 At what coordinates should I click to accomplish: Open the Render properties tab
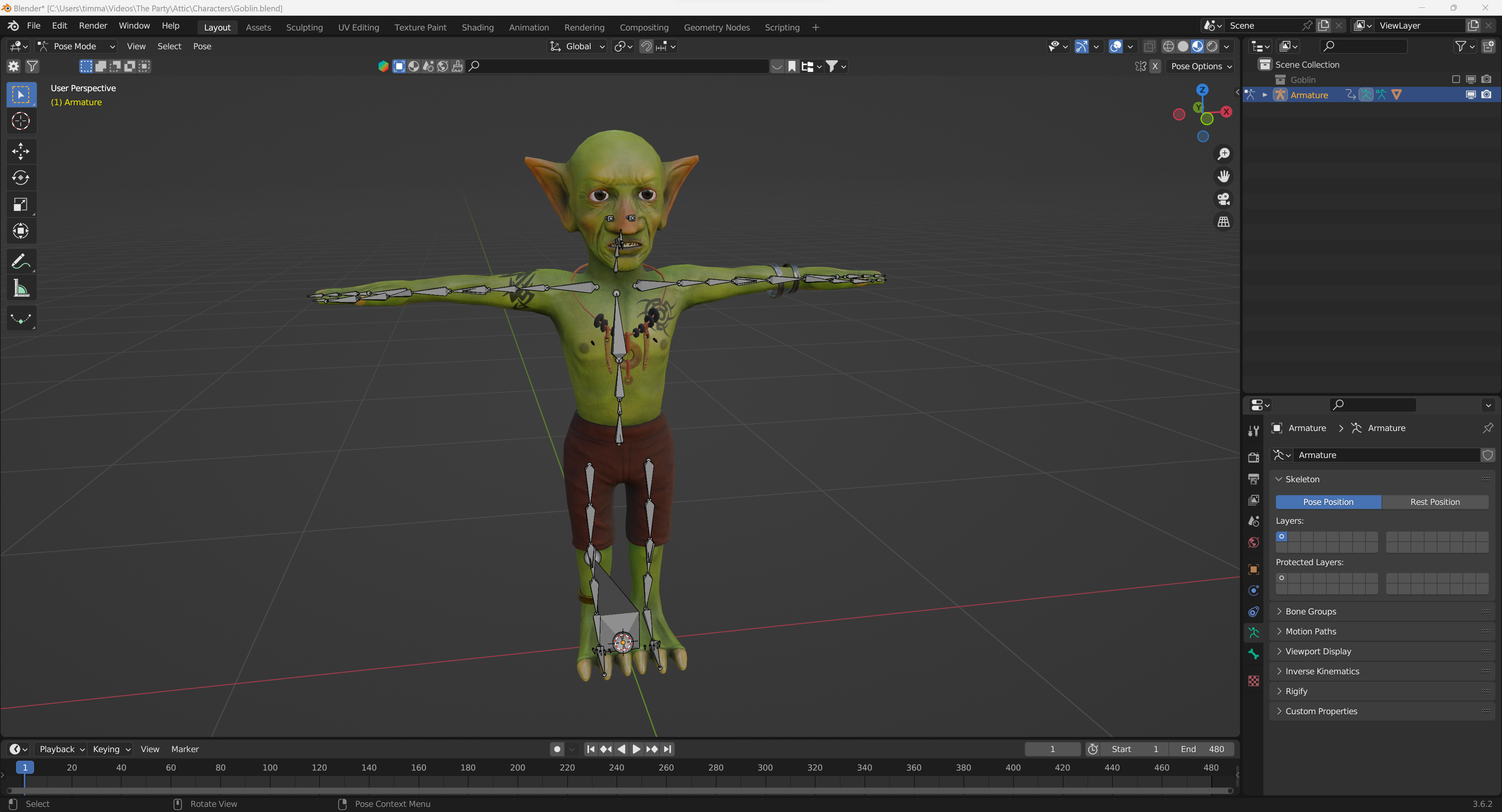pyautogui.click(x=1254, y=458)
